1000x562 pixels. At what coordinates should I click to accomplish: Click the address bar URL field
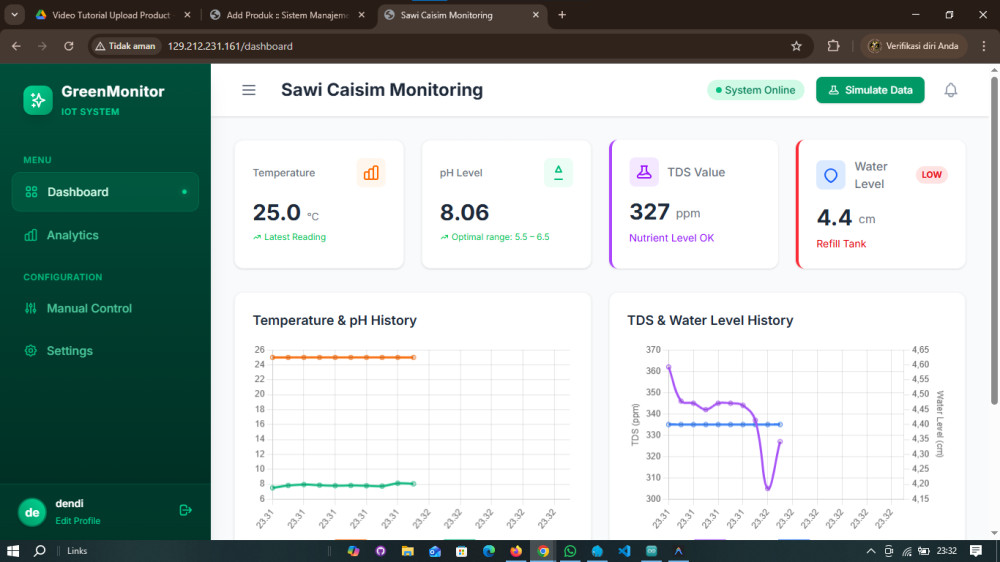pyautogui.click(x=450, y=46)
